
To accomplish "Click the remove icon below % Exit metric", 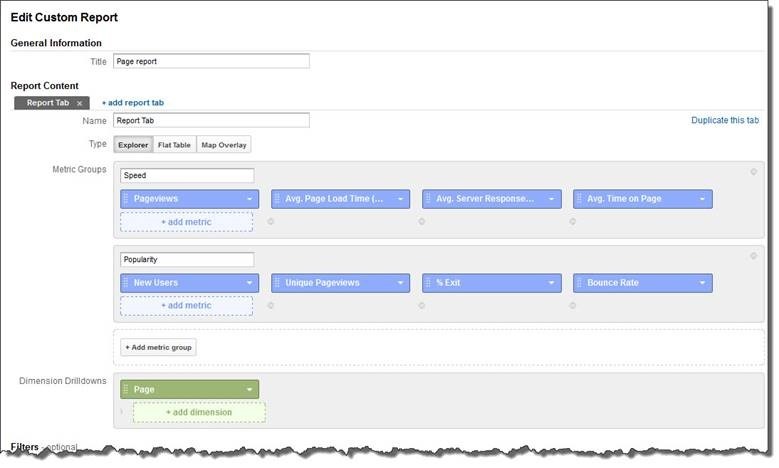I will (x=421, y=305).
